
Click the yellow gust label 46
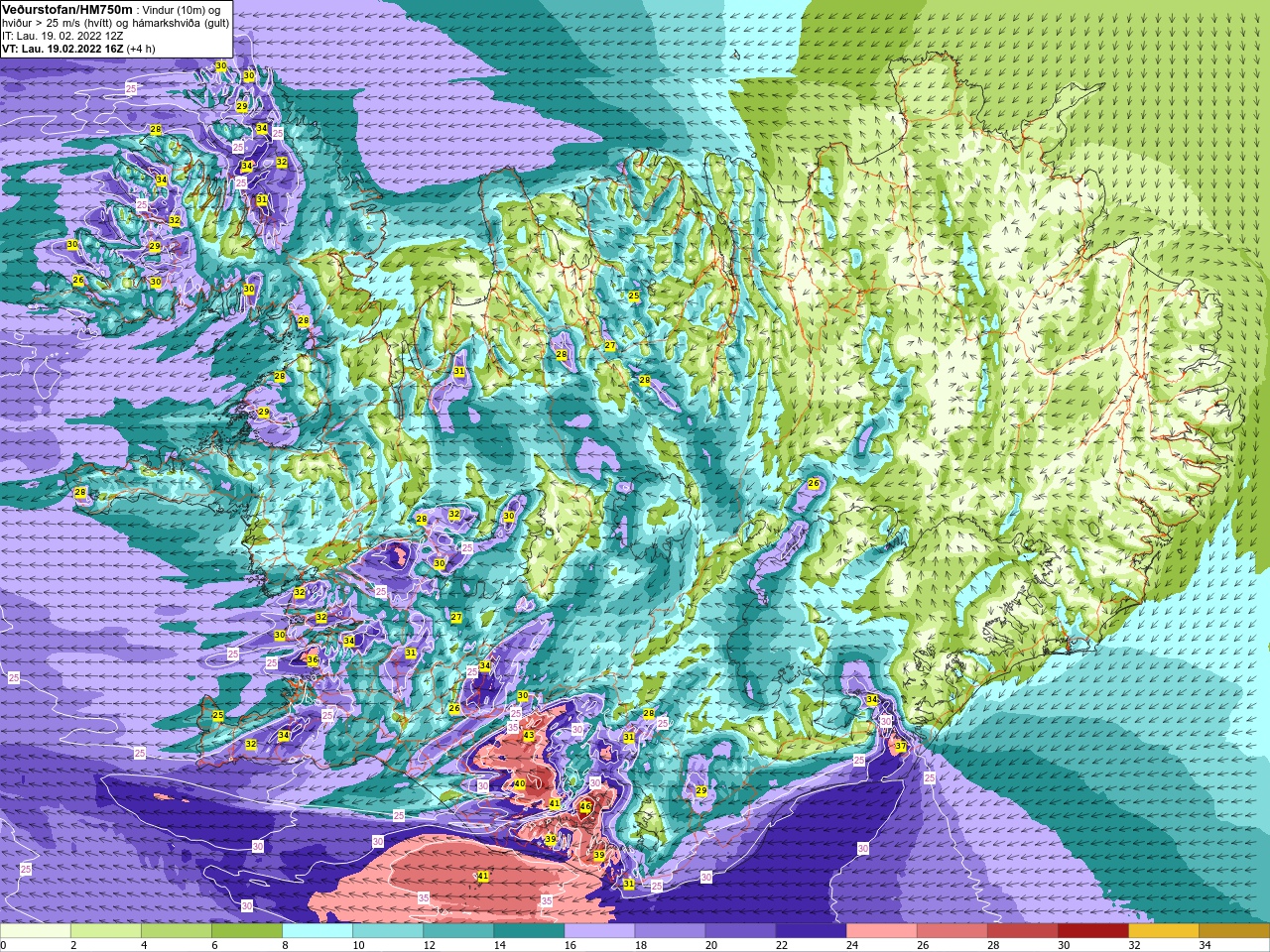pyautogui.click(x=585, y=807)
